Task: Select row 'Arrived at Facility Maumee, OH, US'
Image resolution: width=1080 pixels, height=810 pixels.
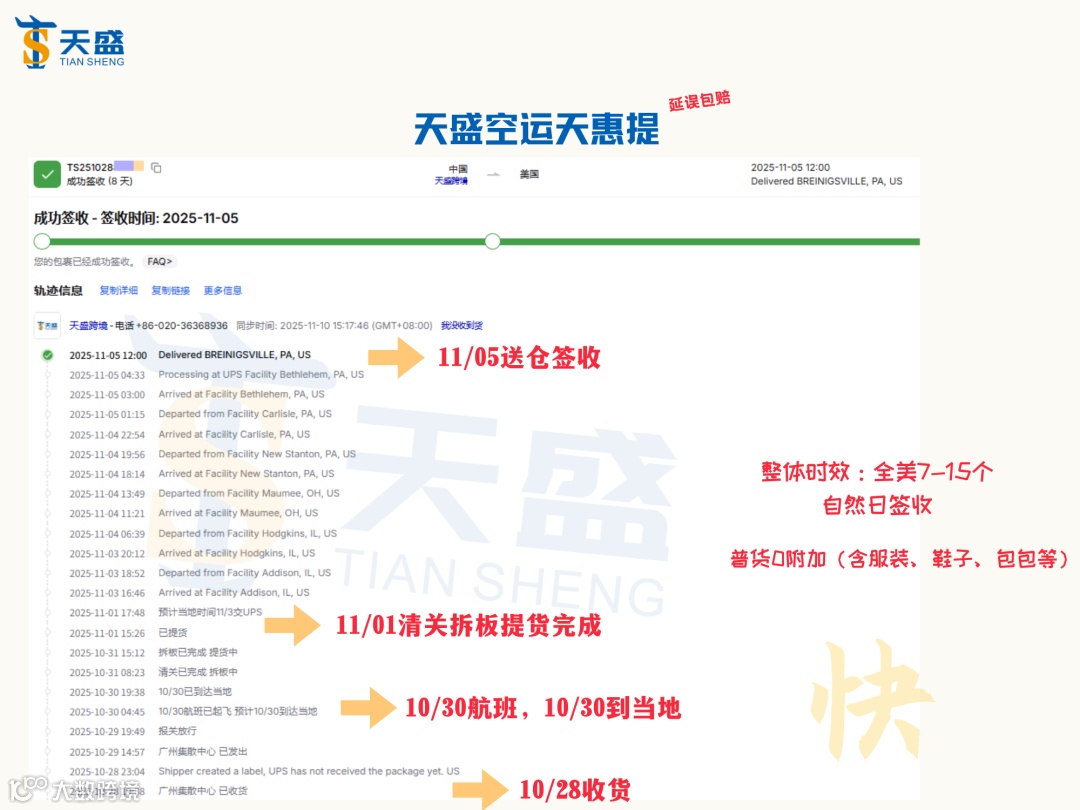Action: [x=194, y=513]
